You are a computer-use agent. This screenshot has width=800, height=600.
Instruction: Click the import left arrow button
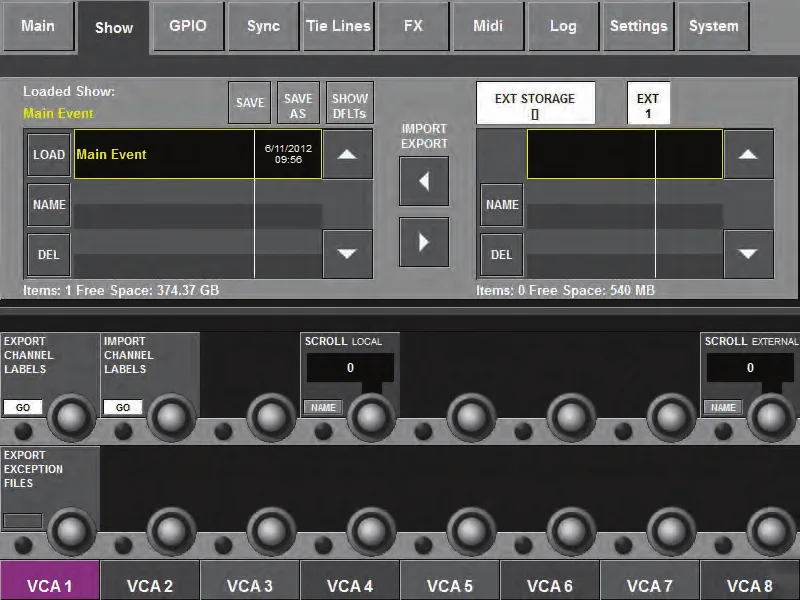tap(424, 181)
